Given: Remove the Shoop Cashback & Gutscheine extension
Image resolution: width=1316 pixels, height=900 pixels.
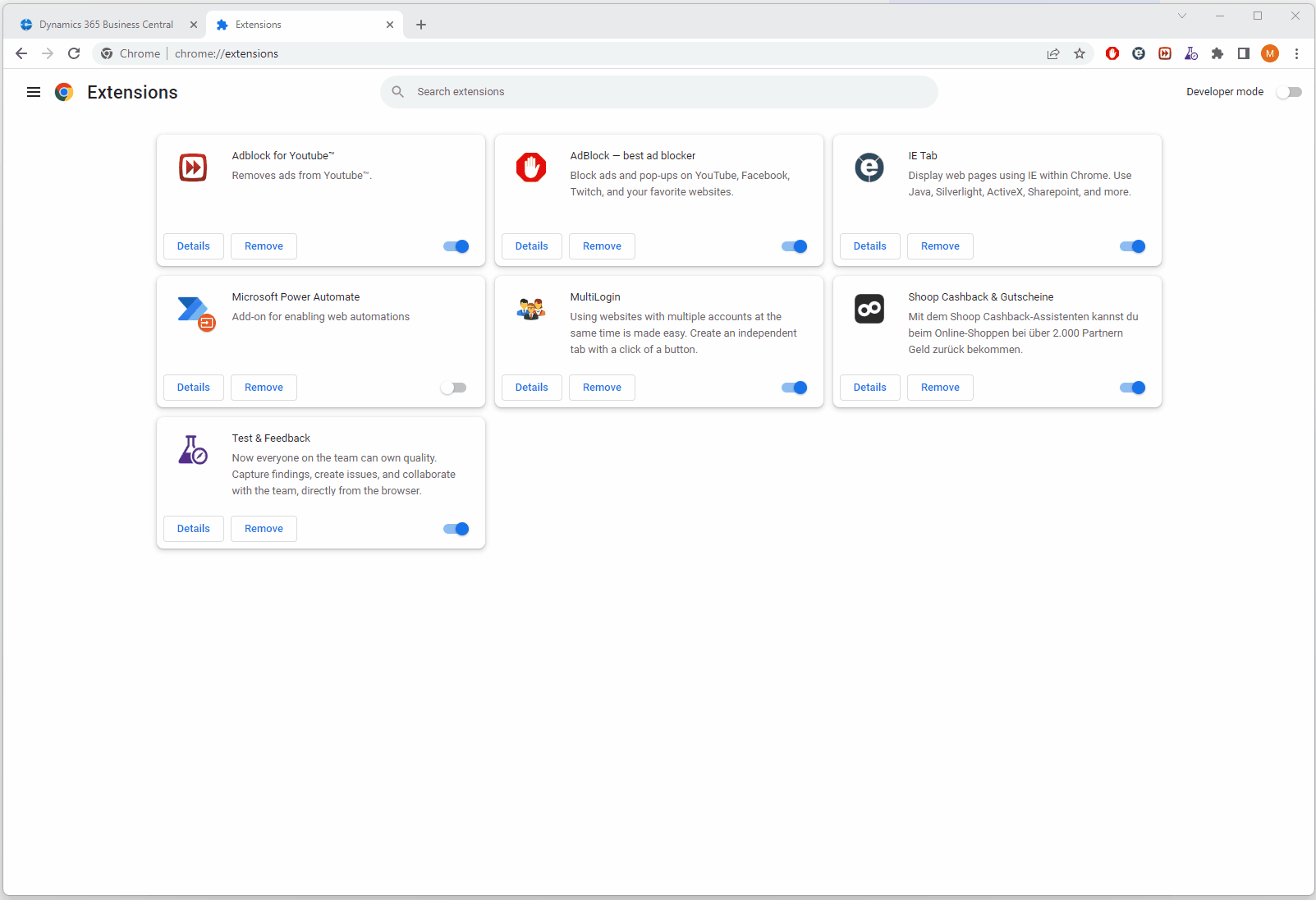Looking at the screenshot, I should click(939, 387).
